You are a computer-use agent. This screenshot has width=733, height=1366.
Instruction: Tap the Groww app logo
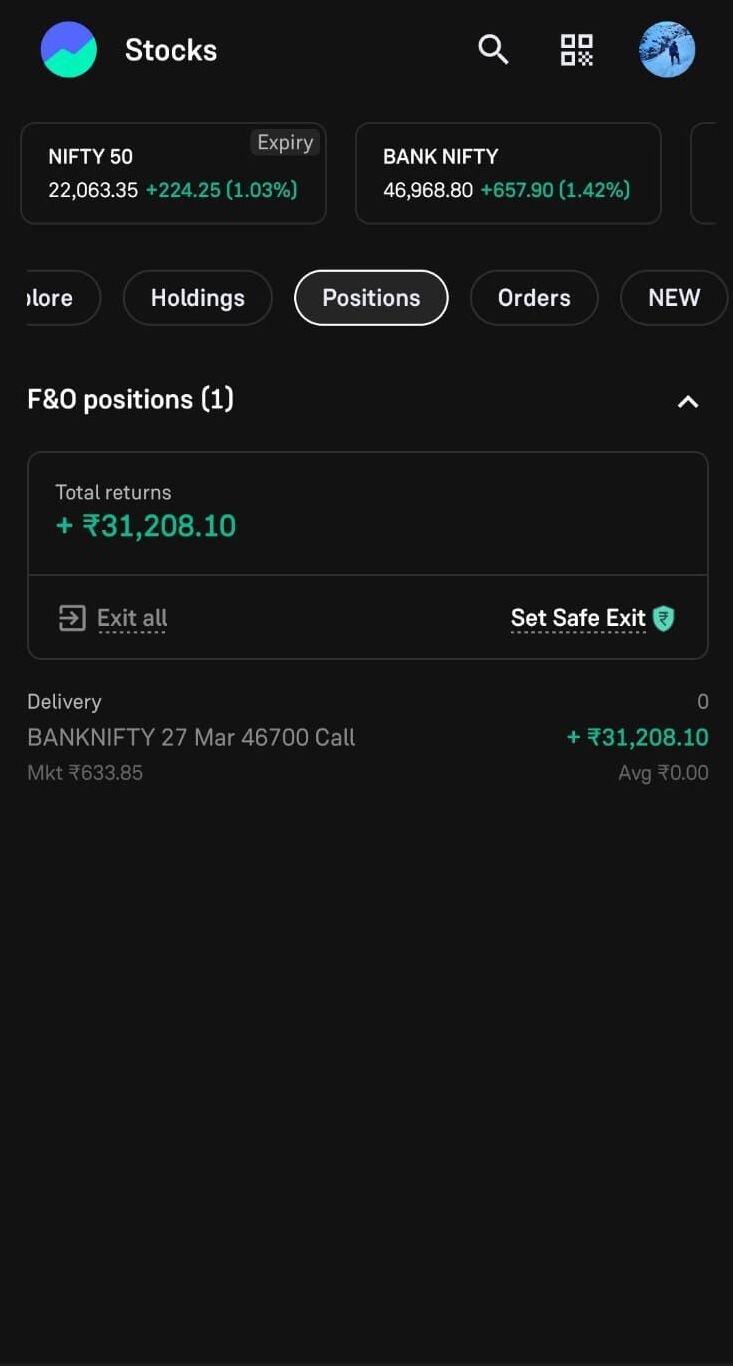coord(69,50)
